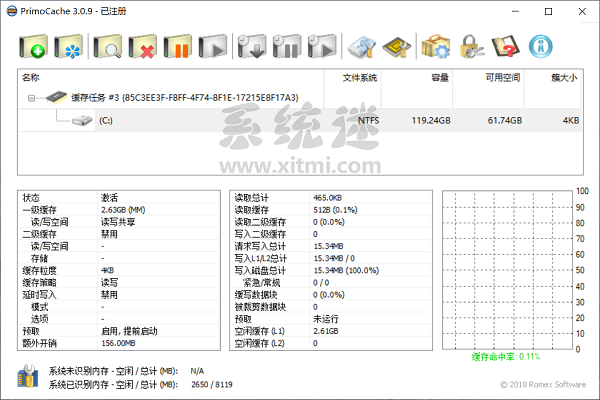Click the pause deferred write clock icon
The height and width of the screenshot is (400, 600).
tap(287, 47)
